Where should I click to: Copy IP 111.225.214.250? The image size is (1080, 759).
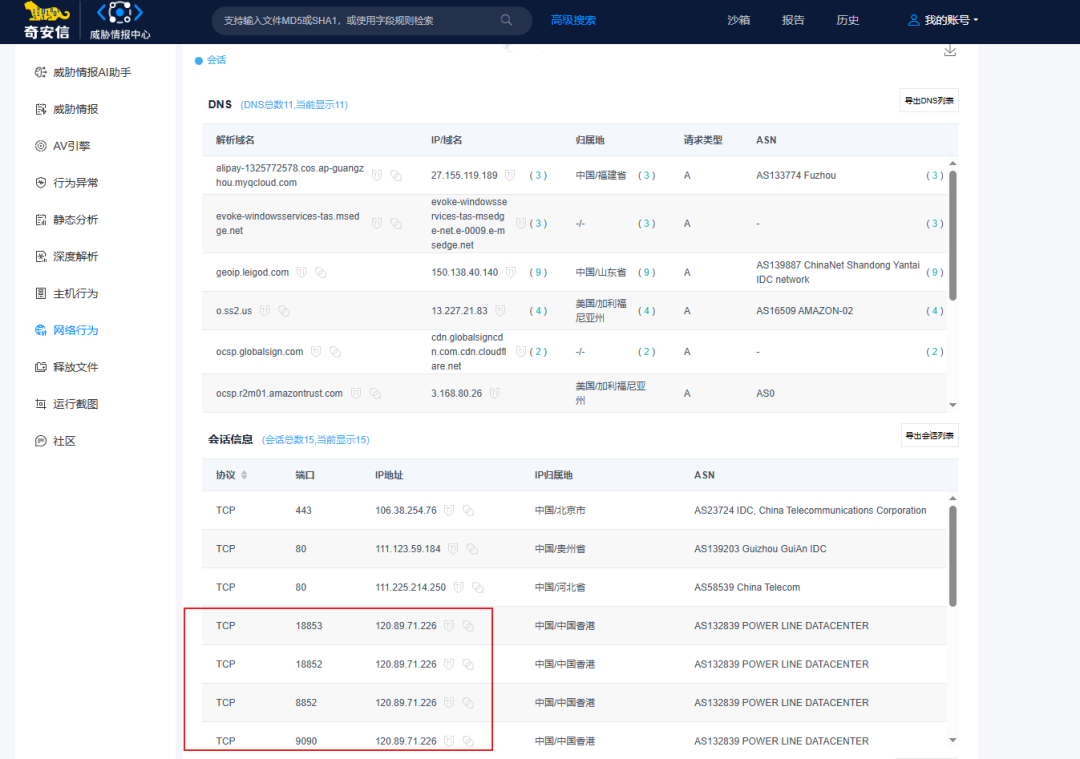click(x=478, y=588)
